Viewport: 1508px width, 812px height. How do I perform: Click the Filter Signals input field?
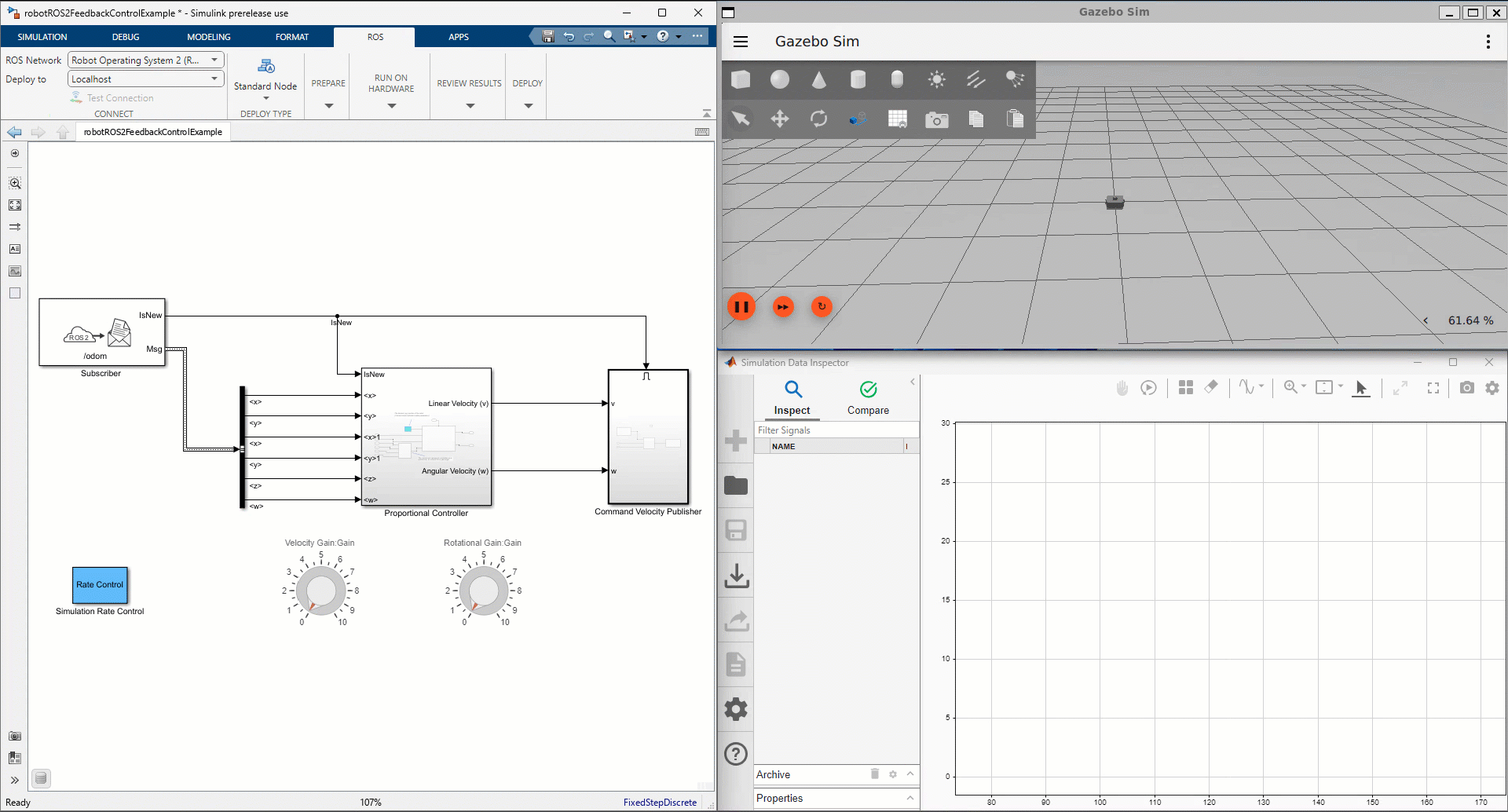click(836, 430)
